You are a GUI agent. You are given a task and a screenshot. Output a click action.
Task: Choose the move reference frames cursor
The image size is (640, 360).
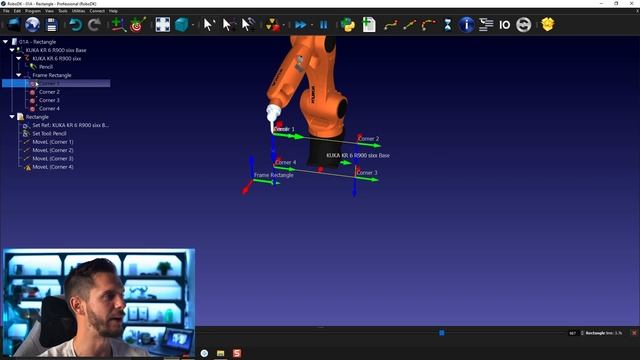(x=228, y=25)
